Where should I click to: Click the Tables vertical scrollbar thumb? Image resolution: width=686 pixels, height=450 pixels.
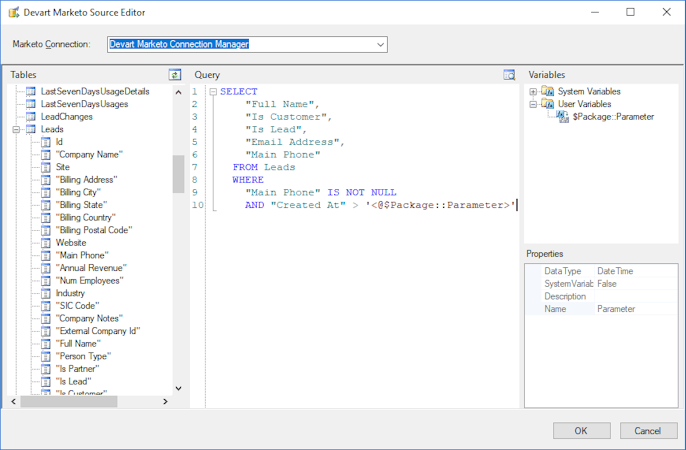pos(178,173)
